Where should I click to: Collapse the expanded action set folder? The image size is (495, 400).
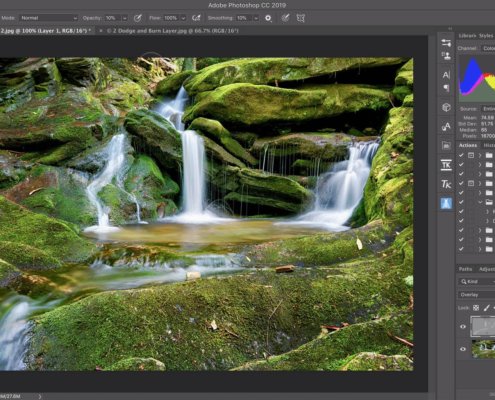pos(480,202)
